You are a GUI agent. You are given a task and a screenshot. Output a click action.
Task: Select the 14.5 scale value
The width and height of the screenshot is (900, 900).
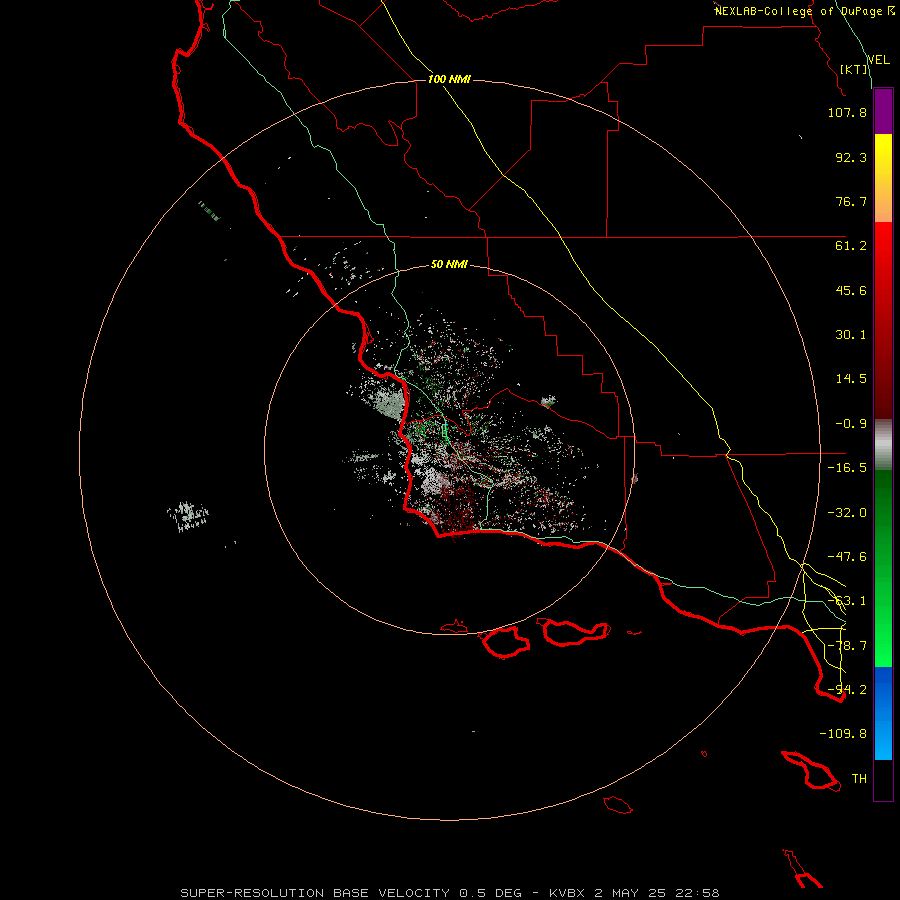click(x=851, y=379)
